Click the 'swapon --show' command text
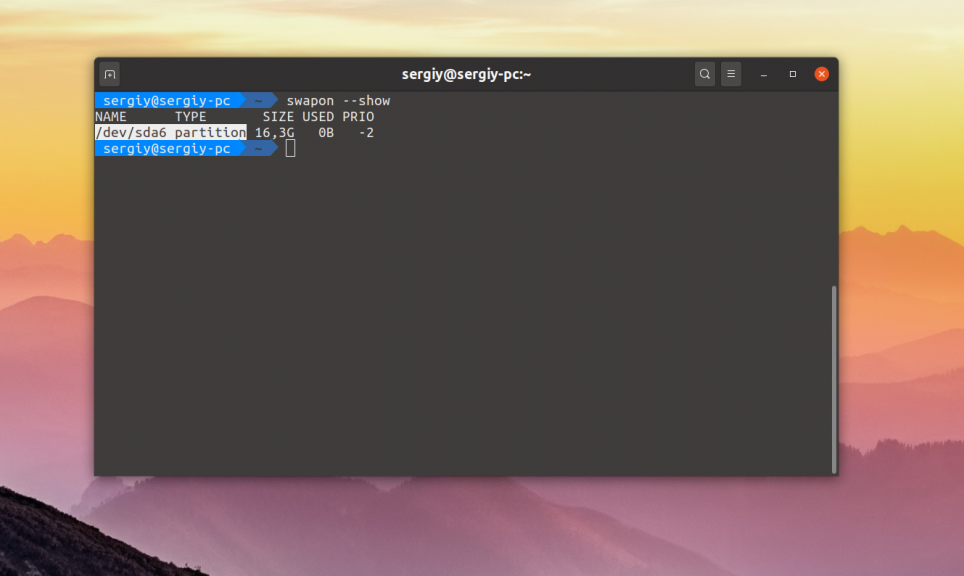Viewport: 964px width, 576px height. tap(338, 101)
